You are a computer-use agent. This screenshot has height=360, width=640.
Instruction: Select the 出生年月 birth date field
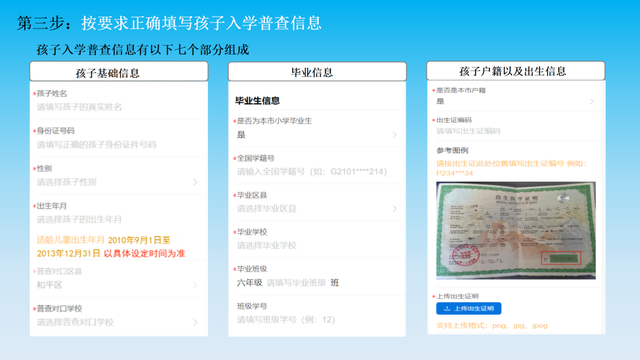[x=80, y=220]
